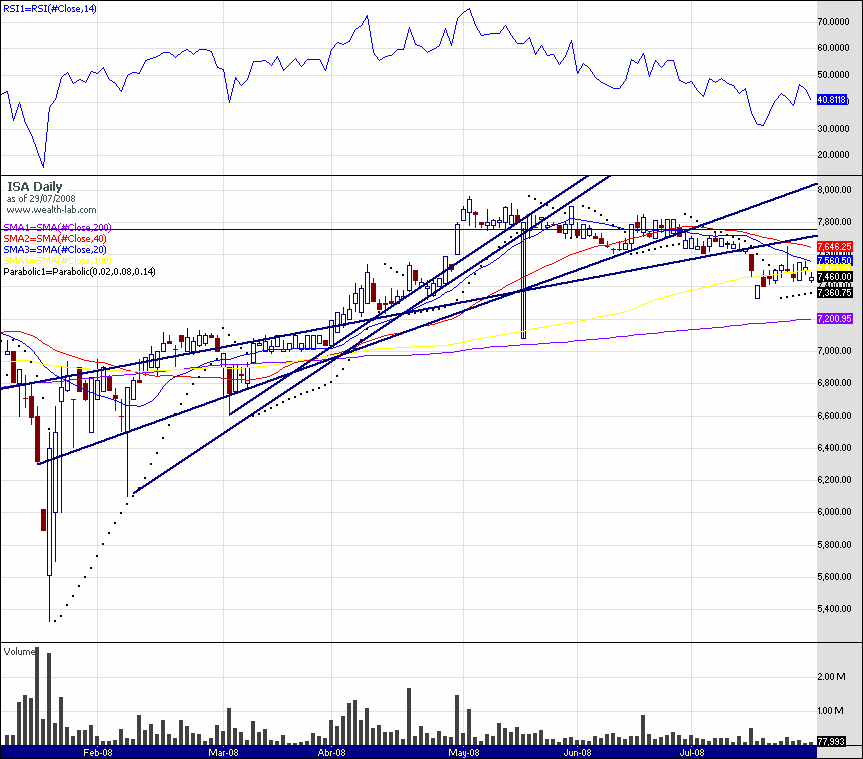Screen dimensions: 863x759
Task: Click the Feb-08 date axis label
Action: (98, 752)
